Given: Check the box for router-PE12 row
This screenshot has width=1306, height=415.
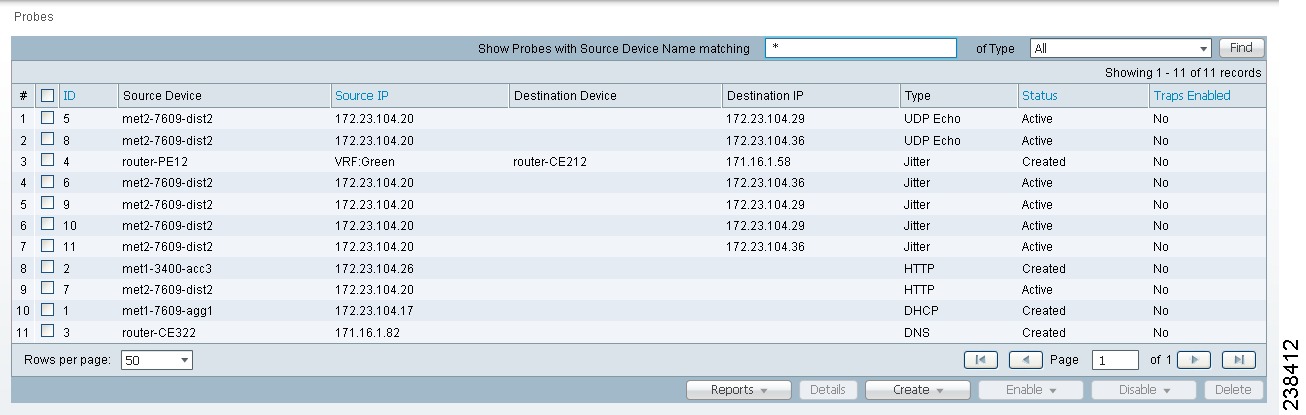Looking at the screenshot, I should click(47, 160).
